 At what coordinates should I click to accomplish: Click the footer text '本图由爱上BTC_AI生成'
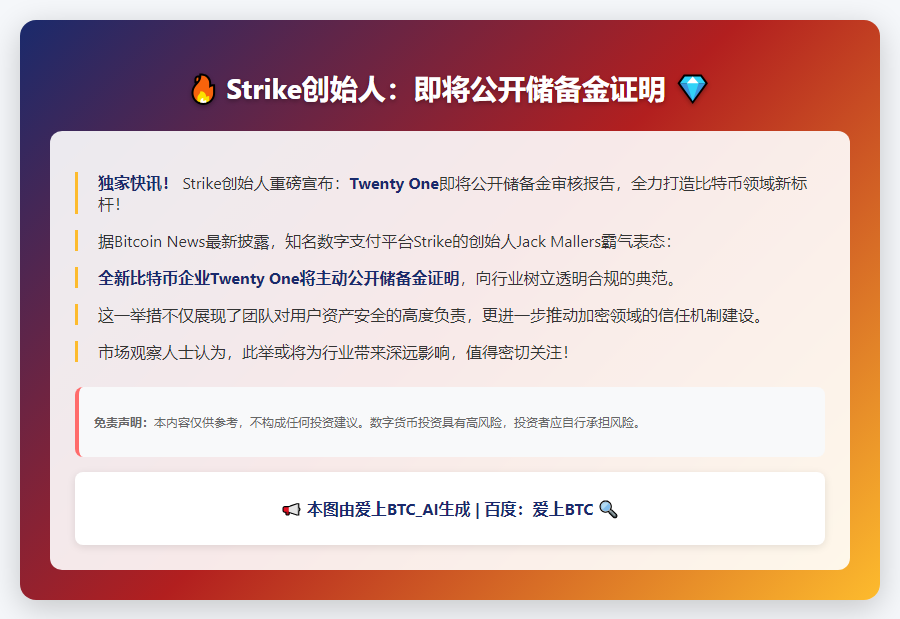pos(389,509)
